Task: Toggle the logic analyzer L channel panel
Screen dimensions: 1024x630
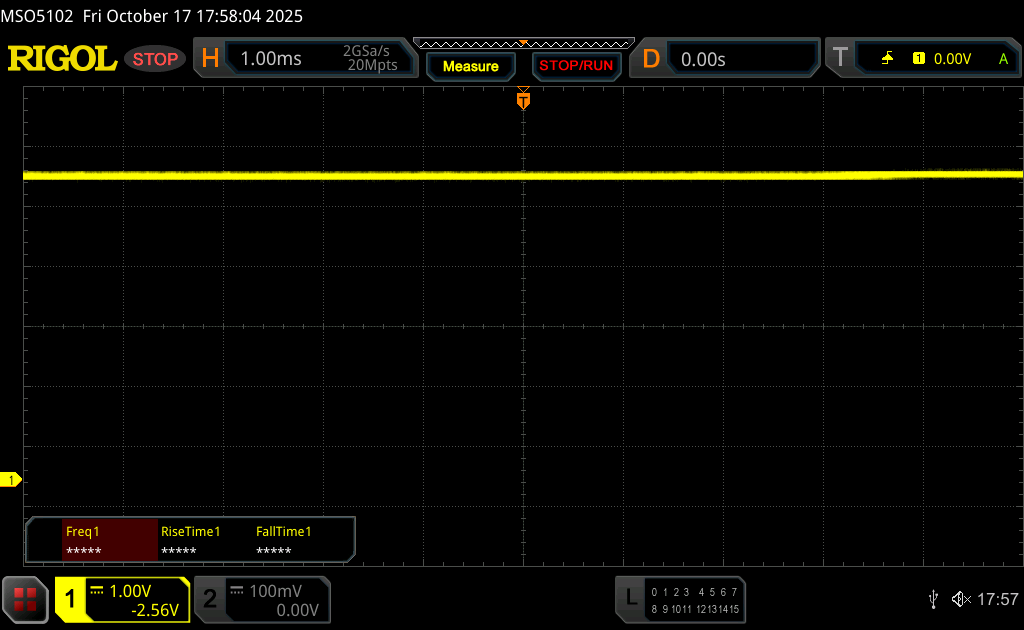Action: pos(680,600)
